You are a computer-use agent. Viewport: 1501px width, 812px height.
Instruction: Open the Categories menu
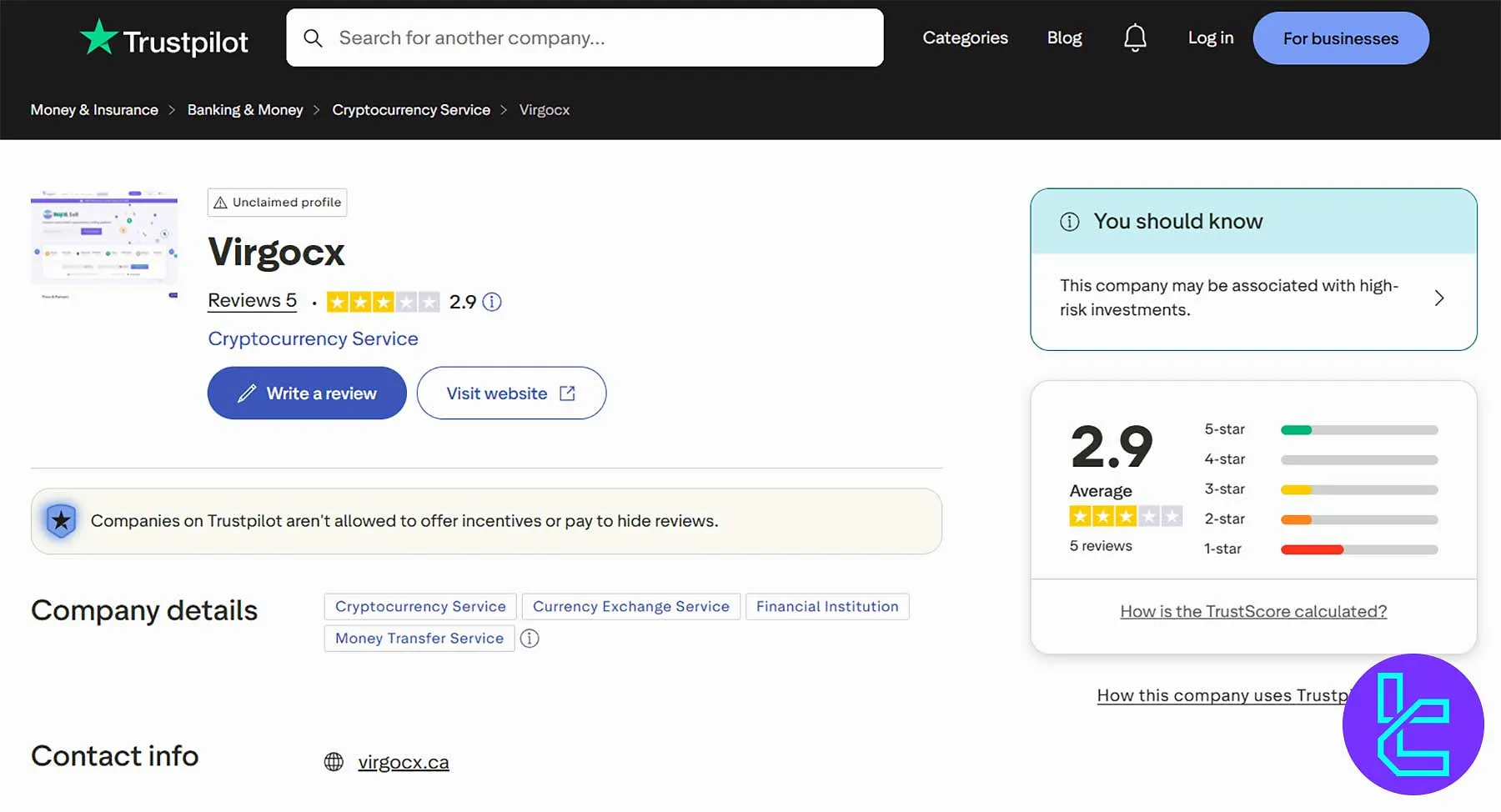(x=965, y=38)
